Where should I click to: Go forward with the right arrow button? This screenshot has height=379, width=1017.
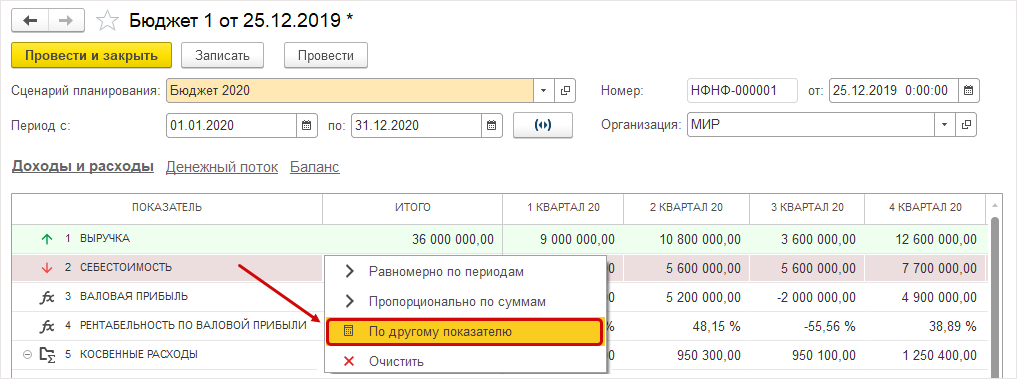66,21
